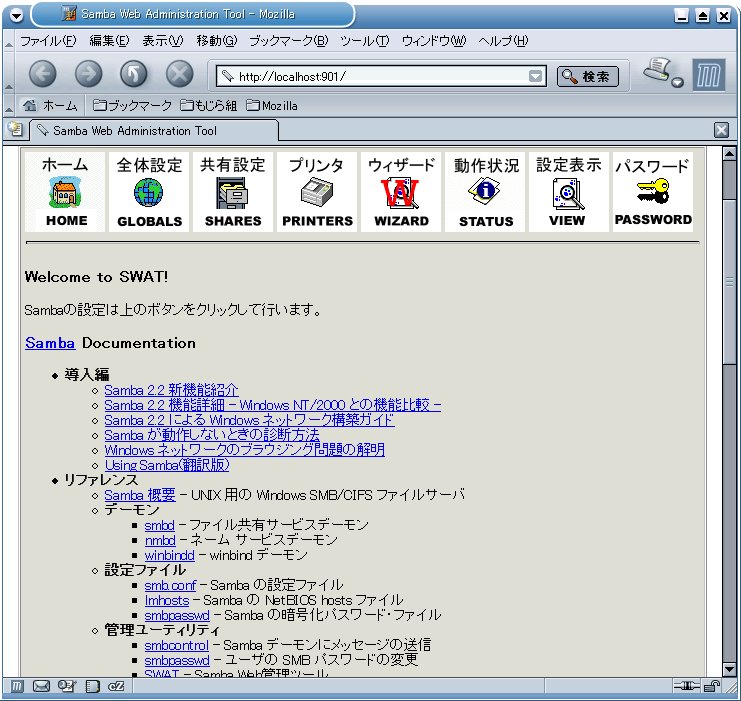Open Samba が動作しないときの診断方法 link
The width and height of the screenshot is (741, 701).
click(212, 435)
